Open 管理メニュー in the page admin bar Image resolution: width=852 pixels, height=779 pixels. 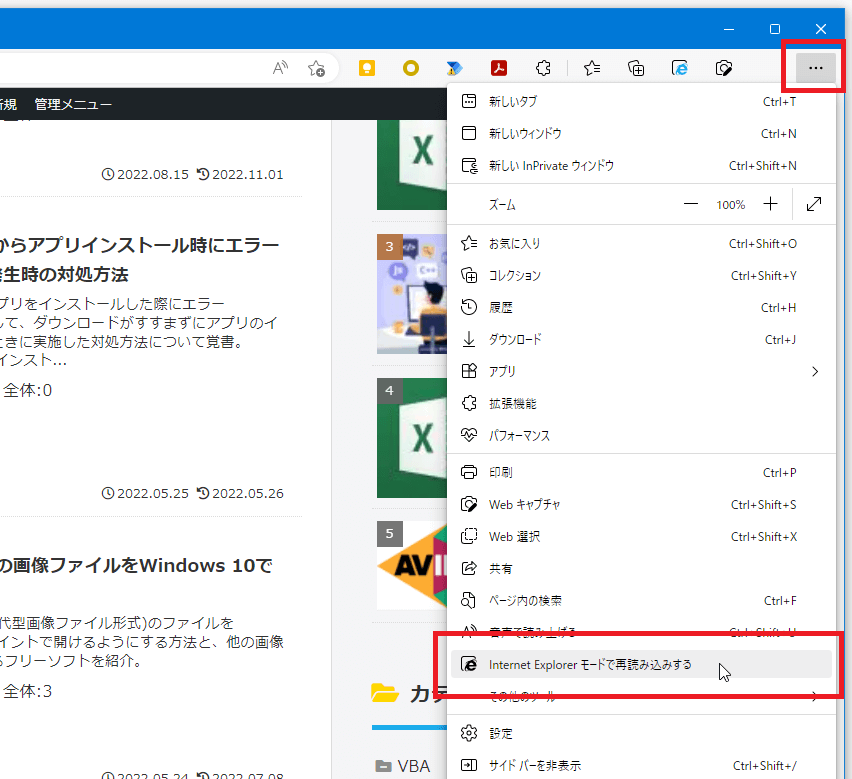(x=73, y=104)
